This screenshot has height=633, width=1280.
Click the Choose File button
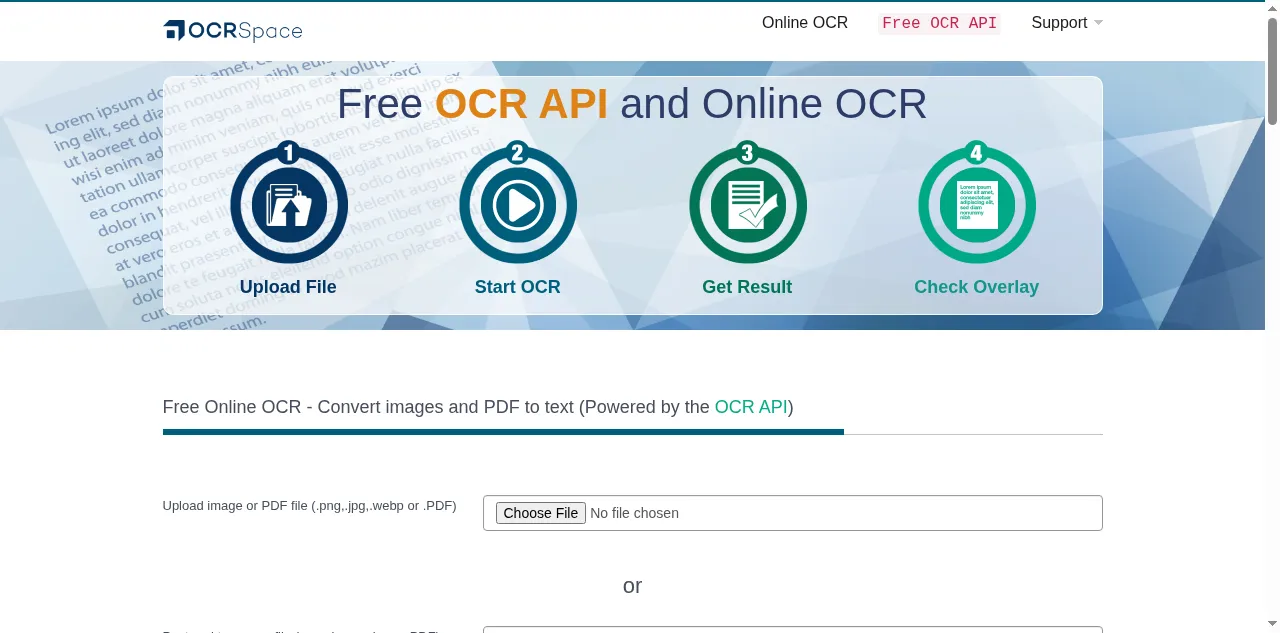(x=541, y=513)
